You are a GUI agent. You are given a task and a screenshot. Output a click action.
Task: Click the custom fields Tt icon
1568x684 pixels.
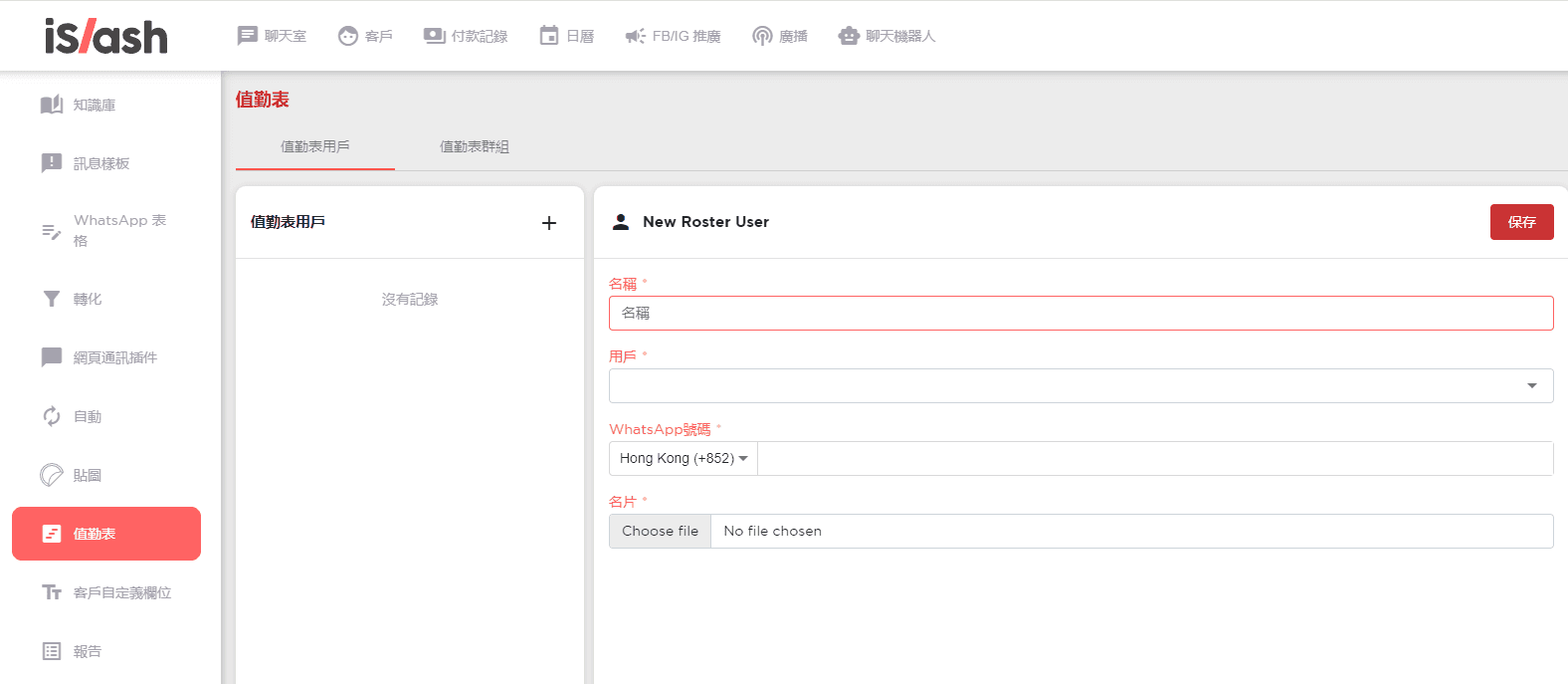[x=52, y=592]
